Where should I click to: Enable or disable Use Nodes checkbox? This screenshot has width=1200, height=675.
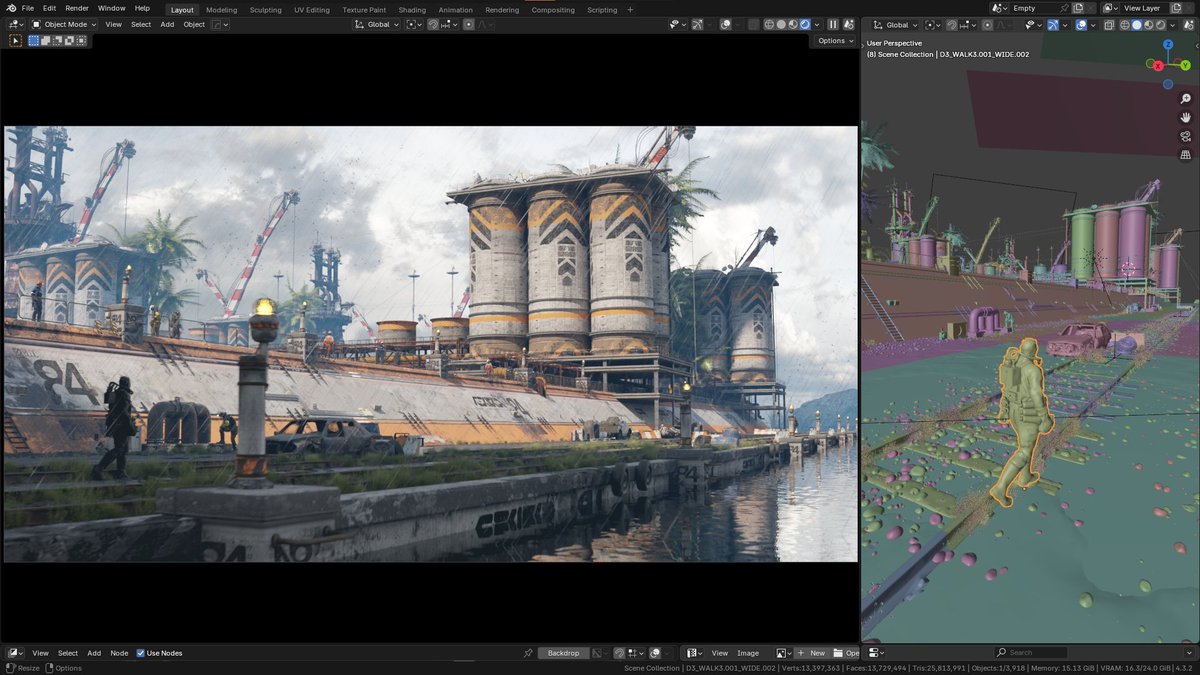[x=141, y=653]
